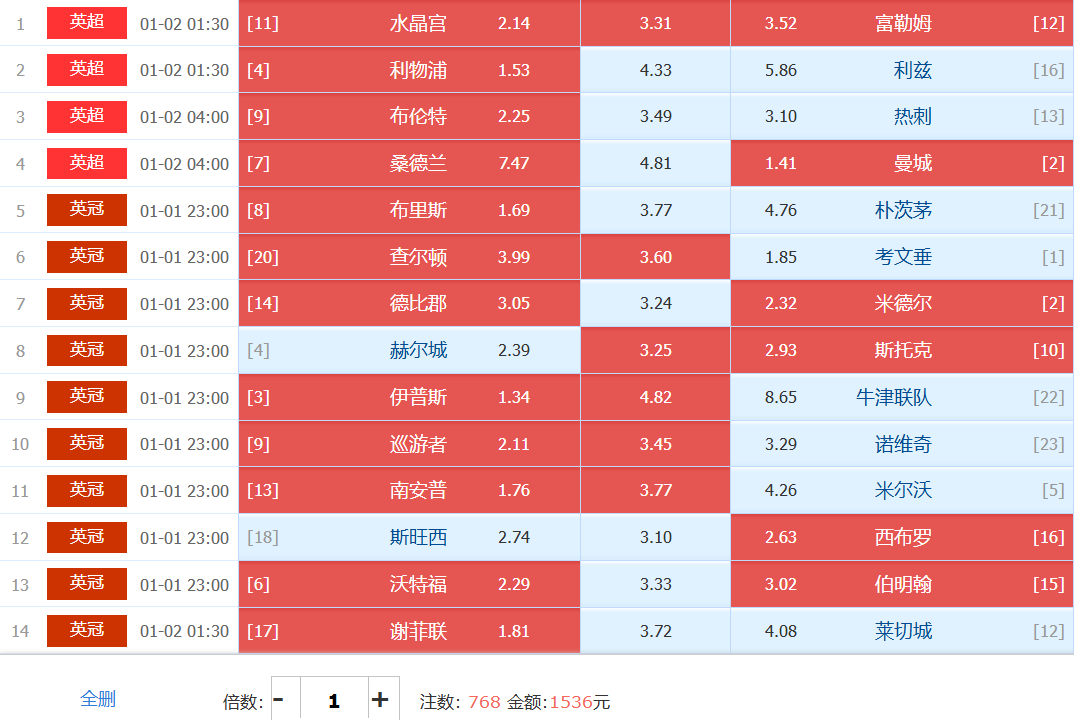Select 赫尔城 home win at 2.39
This screenshot has width=1074, height=720.
tap(409, 350)
